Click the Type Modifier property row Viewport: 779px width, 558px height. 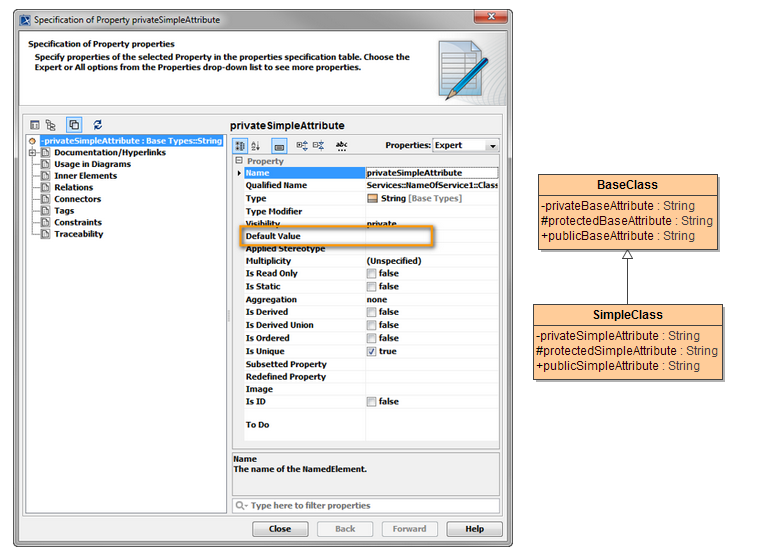(x=371, y=212)
